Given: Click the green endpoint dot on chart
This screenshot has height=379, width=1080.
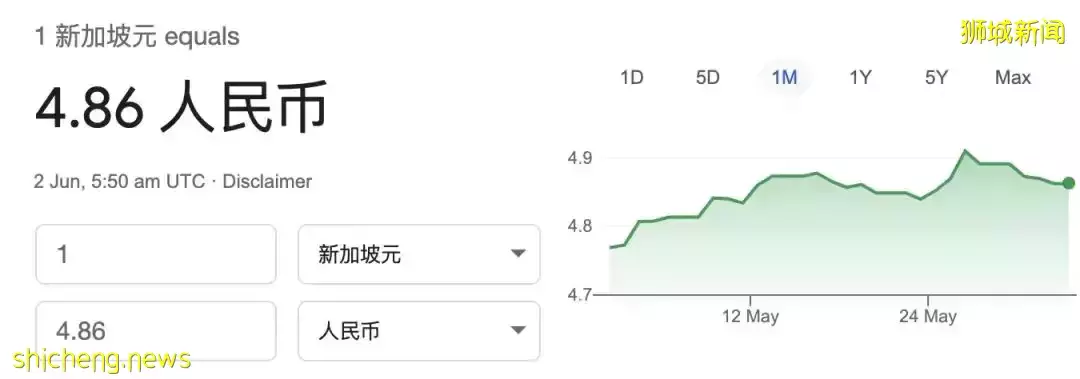Looking at the screenshot, I should (x=1068, y=183).
